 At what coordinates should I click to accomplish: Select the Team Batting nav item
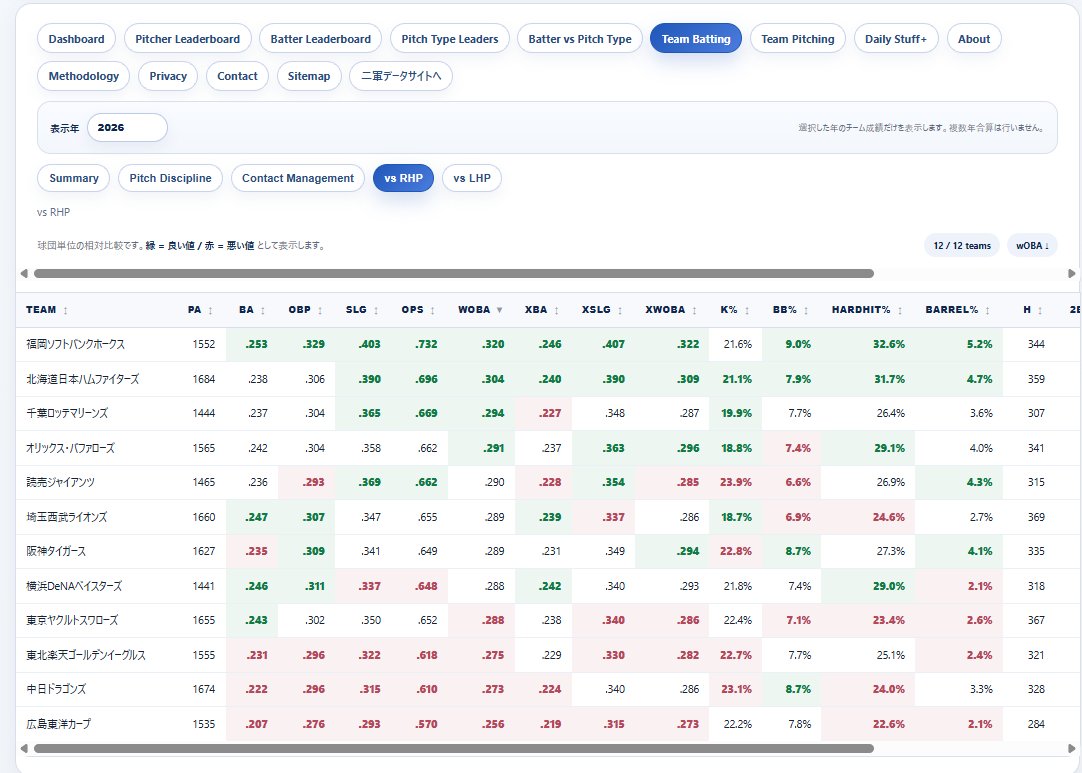pos(696,39)
